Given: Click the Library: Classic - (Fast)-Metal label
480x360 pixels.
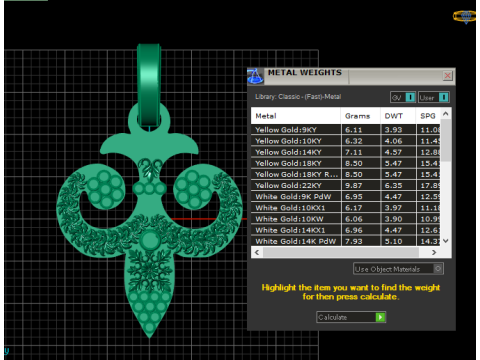Looking at the screenshot, I should [x=298, y=97].
